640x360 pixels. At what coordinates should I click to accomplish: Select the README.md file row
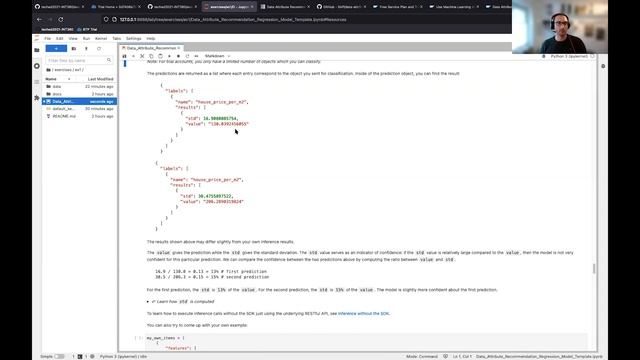(x=80, y=116)
